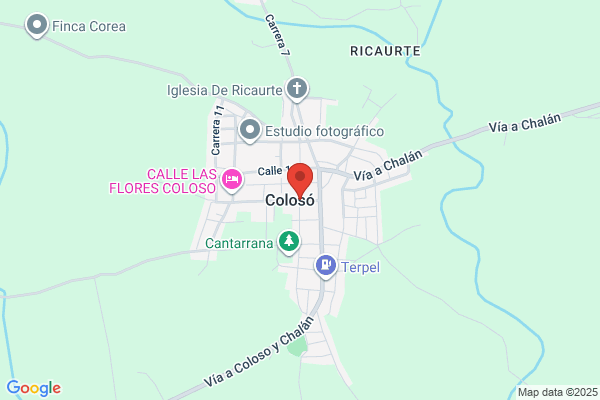Screen dimensions: 600x400
Task: Click the Terpel gas station icon
Action: 326,266
